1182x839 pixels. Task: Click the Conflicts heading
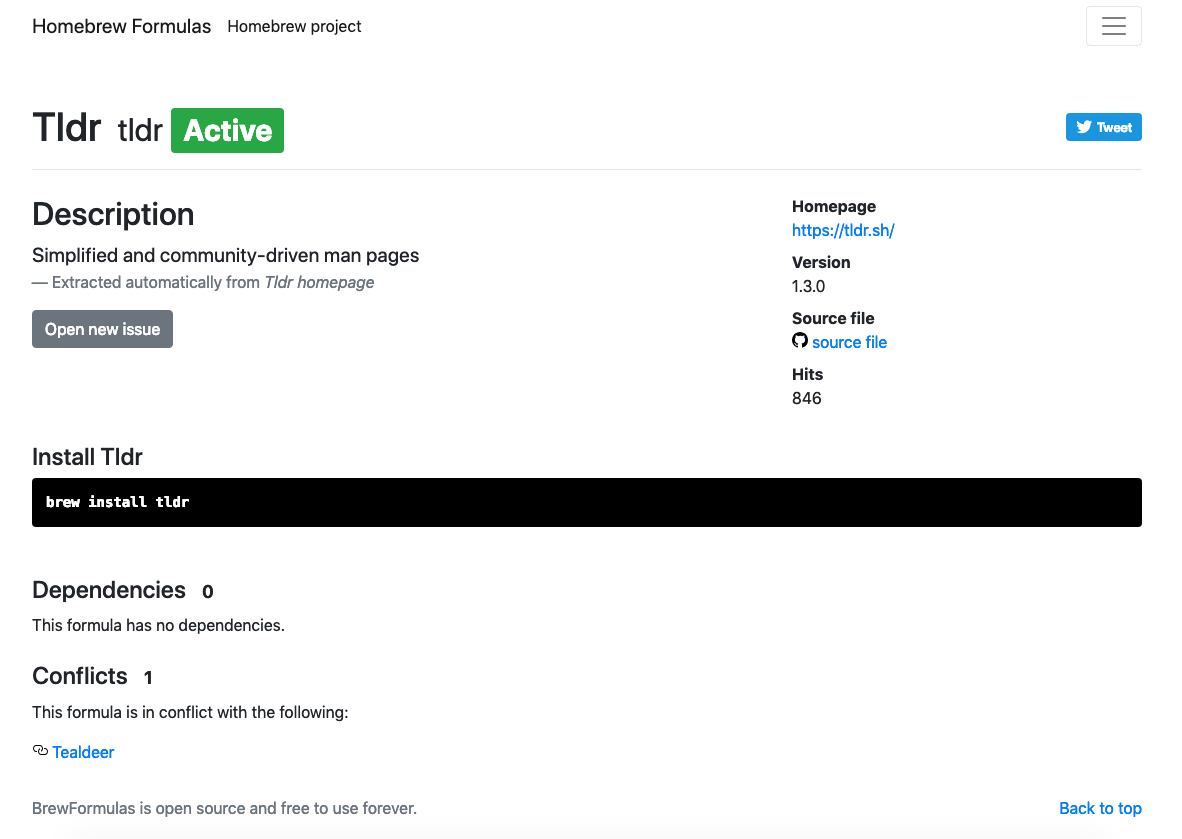(x=80, y=676)
